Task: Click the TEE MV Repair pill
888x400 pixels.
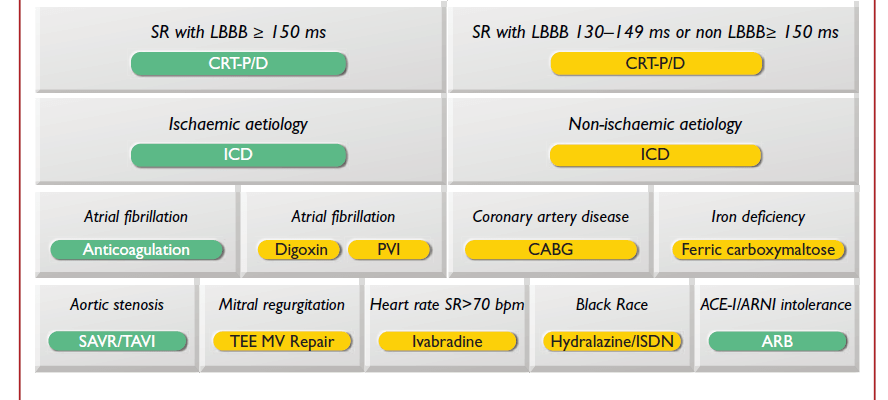Action: point(284,341)
